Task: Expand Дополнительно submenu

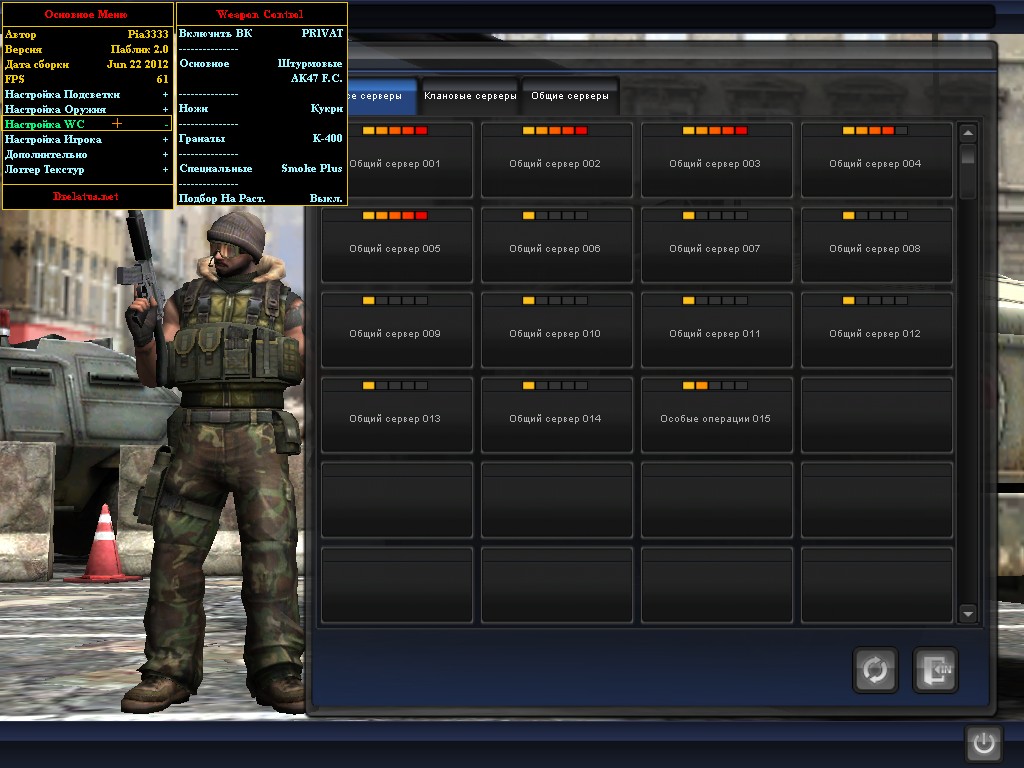Action: coord(86,154)
